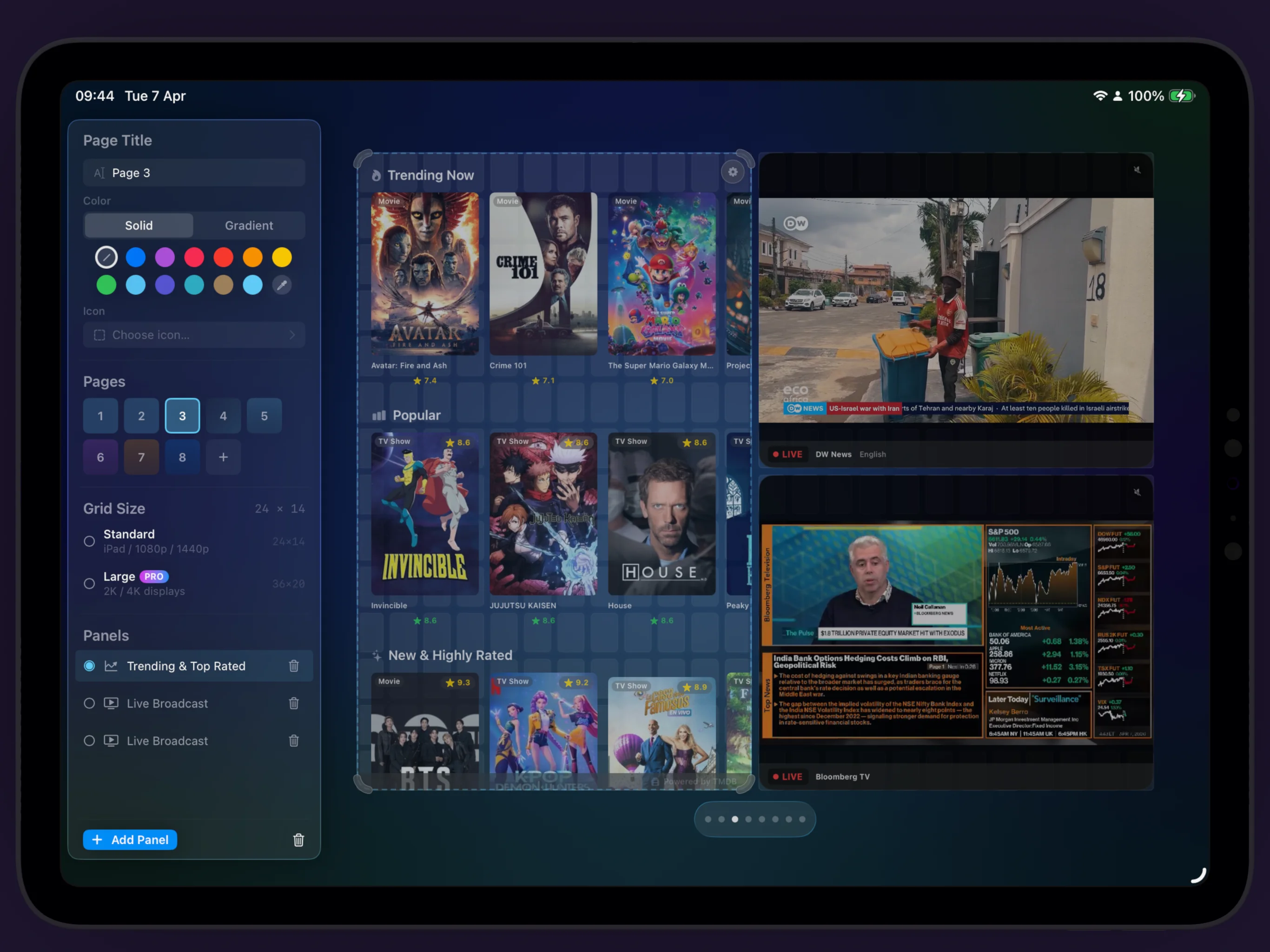This screenshot has height=952, width=1270.
Task: Pick the red color swatch
Action: coord(223,257)
